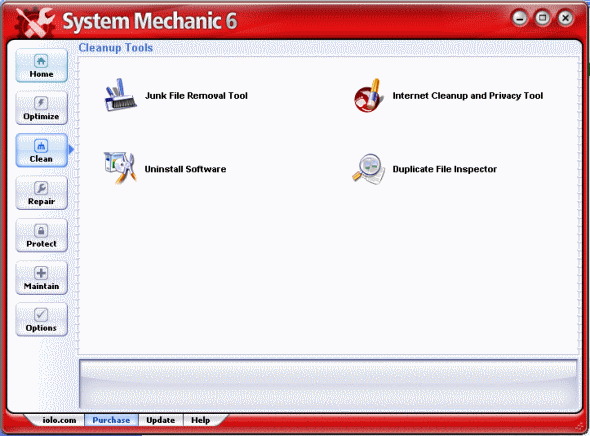
Task: Open the Home section
Action: pyautogui.click(x=41, y=66)
